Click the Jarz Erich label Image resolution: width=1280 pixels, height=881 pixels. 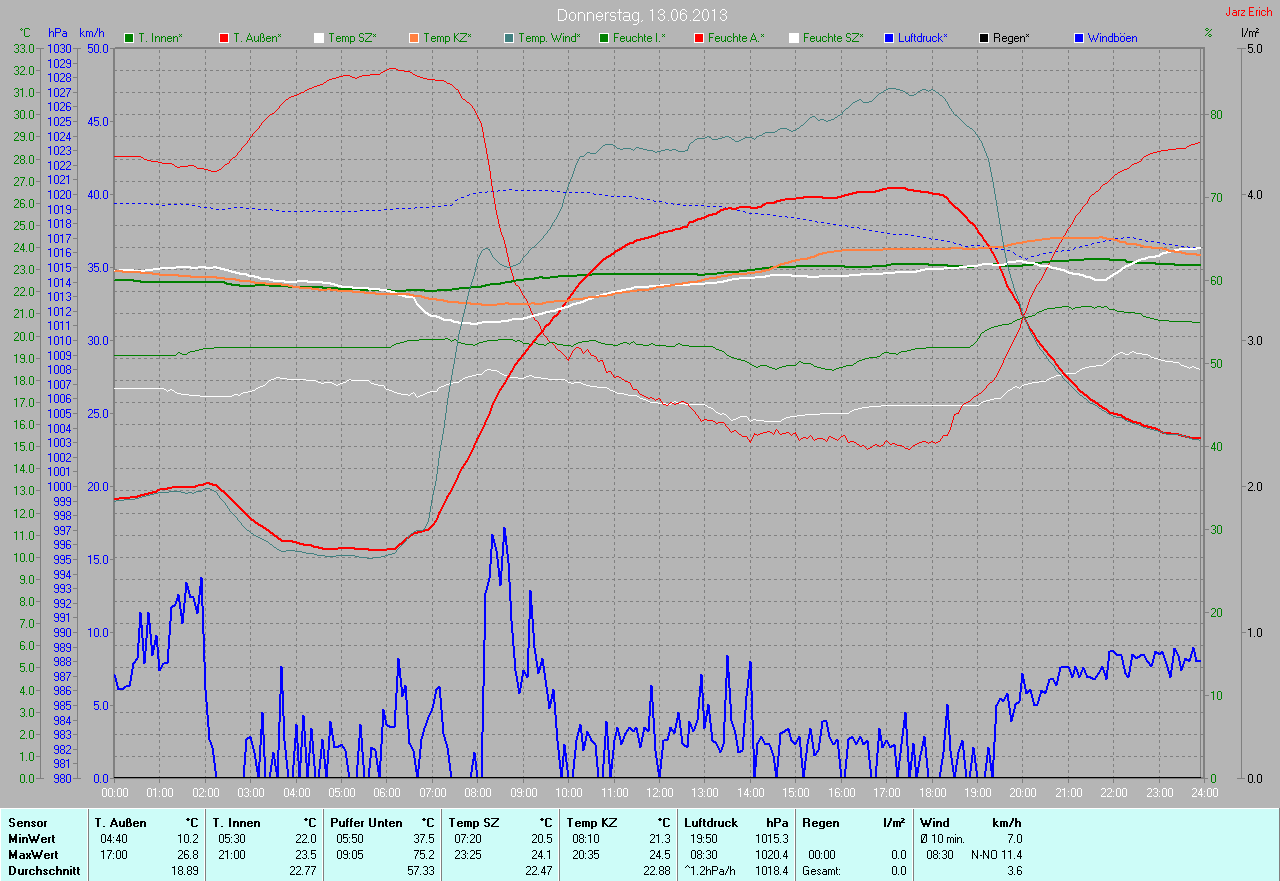(1249, 12)
